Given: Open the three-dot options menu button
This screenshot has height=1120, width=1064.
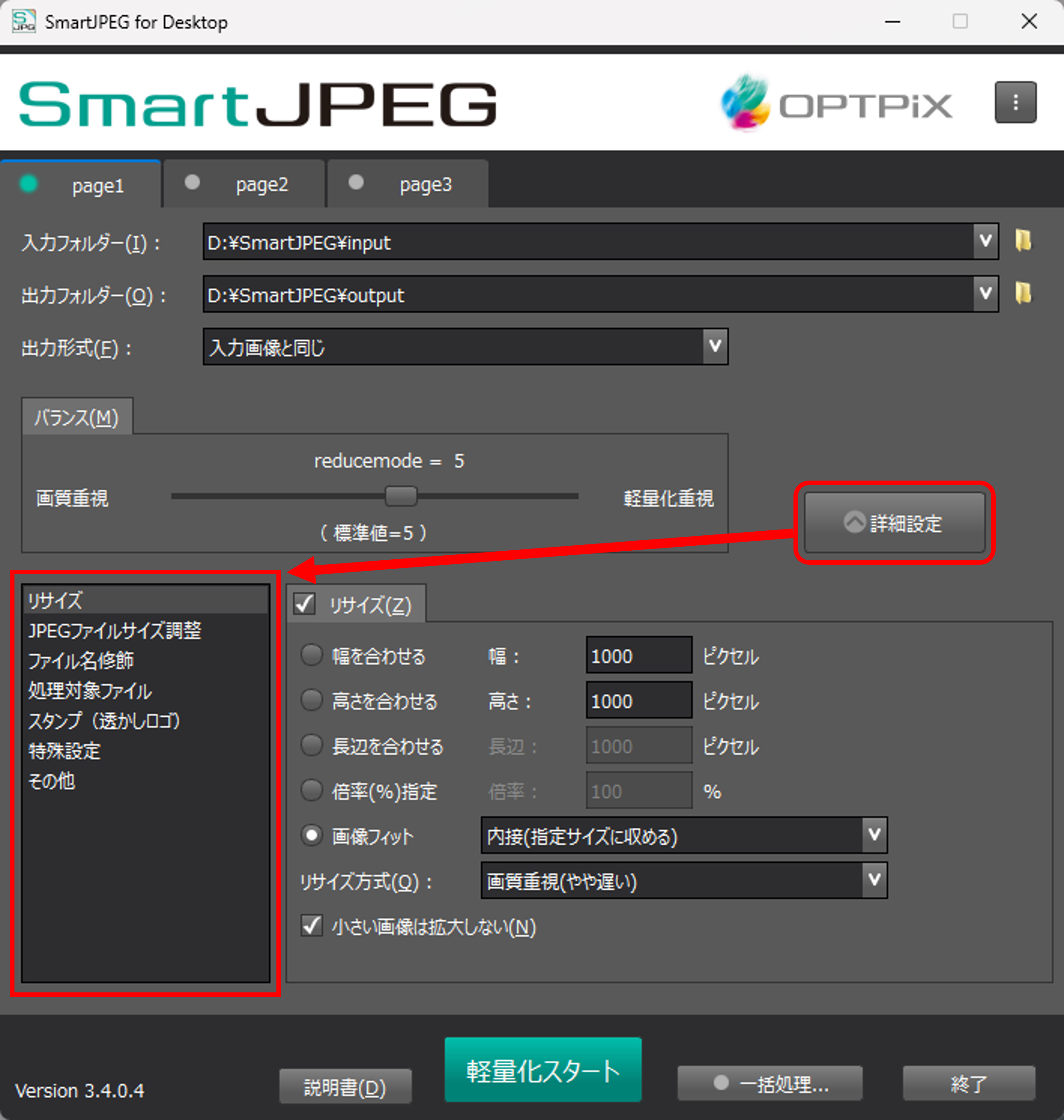Looking at the screenshot, I should (1015, 103).
